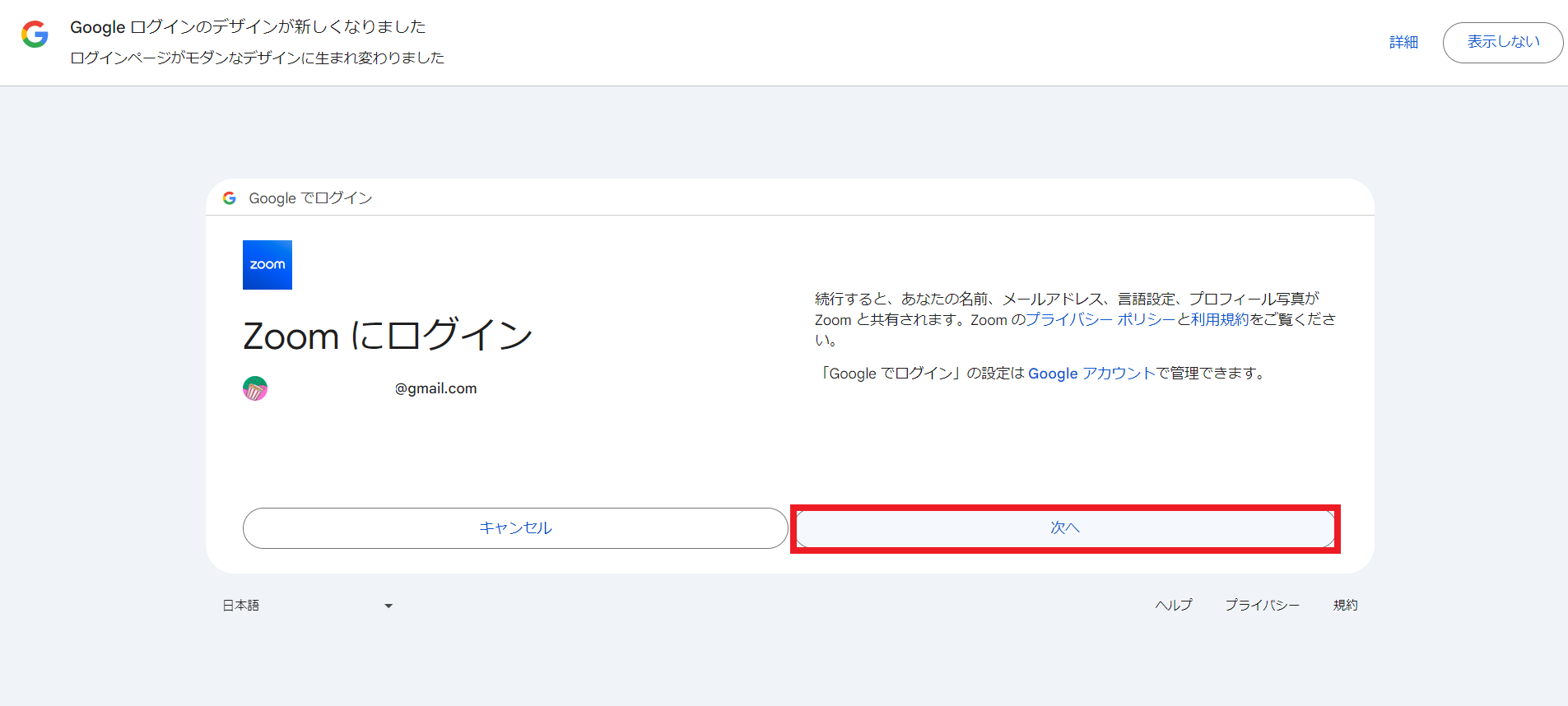Click the large Google logo in banner

[35, 35]
